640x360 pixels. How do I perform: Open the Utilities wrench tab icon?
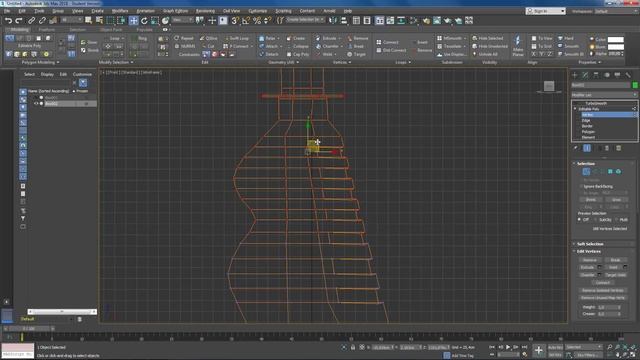tap(628, 75)
